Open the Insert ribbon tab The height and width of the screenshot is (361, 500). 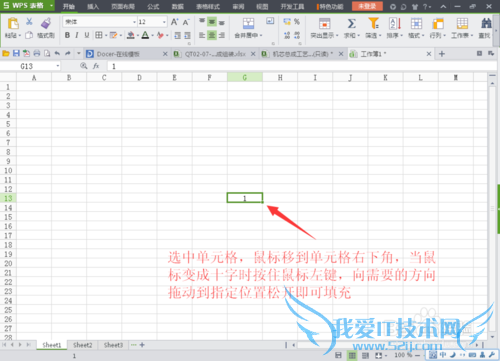point(93,6)
